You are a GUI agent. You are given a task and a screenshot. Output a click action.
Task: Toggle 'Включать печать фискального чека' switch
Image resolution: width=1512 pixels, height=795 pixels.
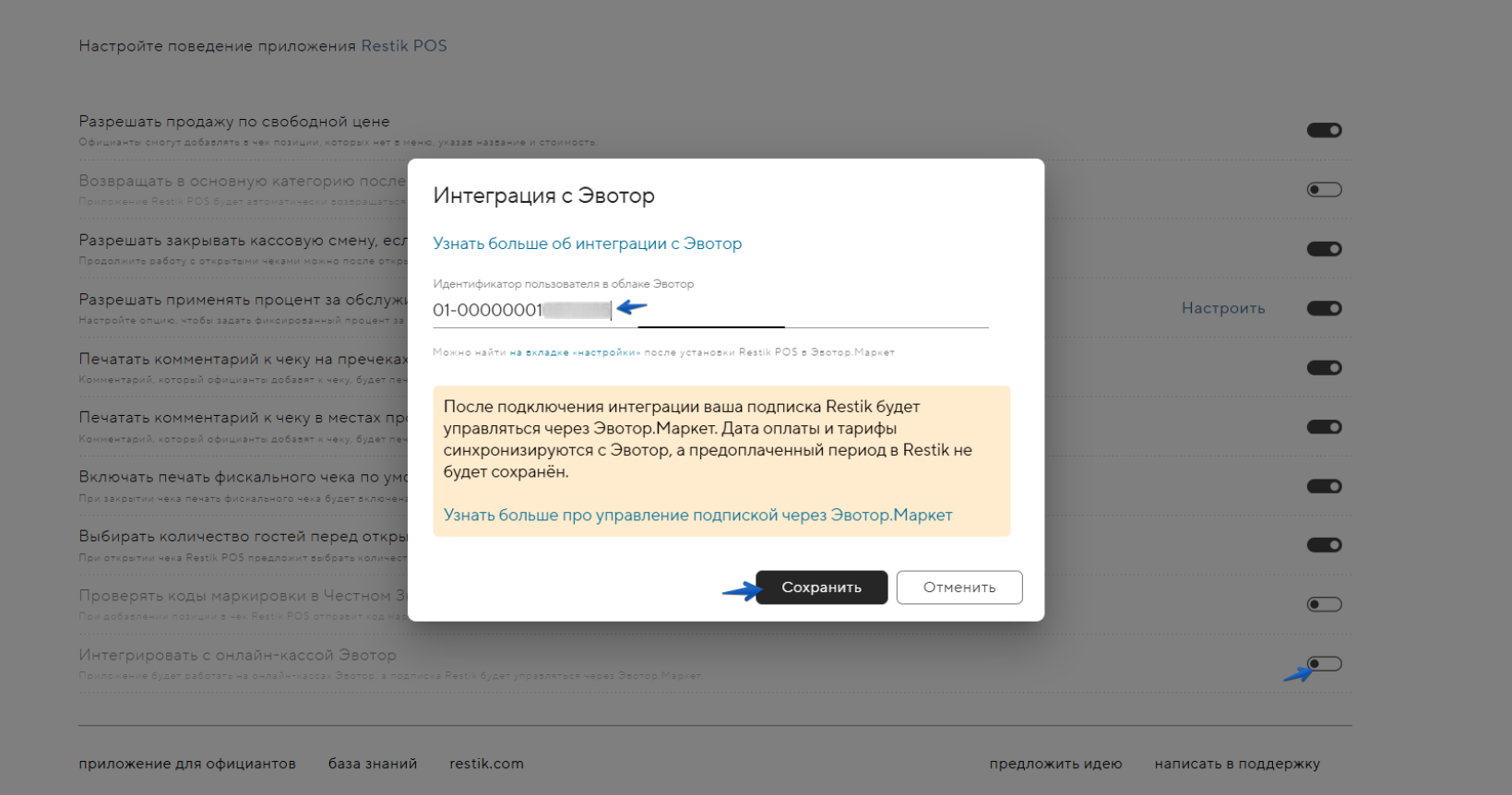[x=1324, y=486]
